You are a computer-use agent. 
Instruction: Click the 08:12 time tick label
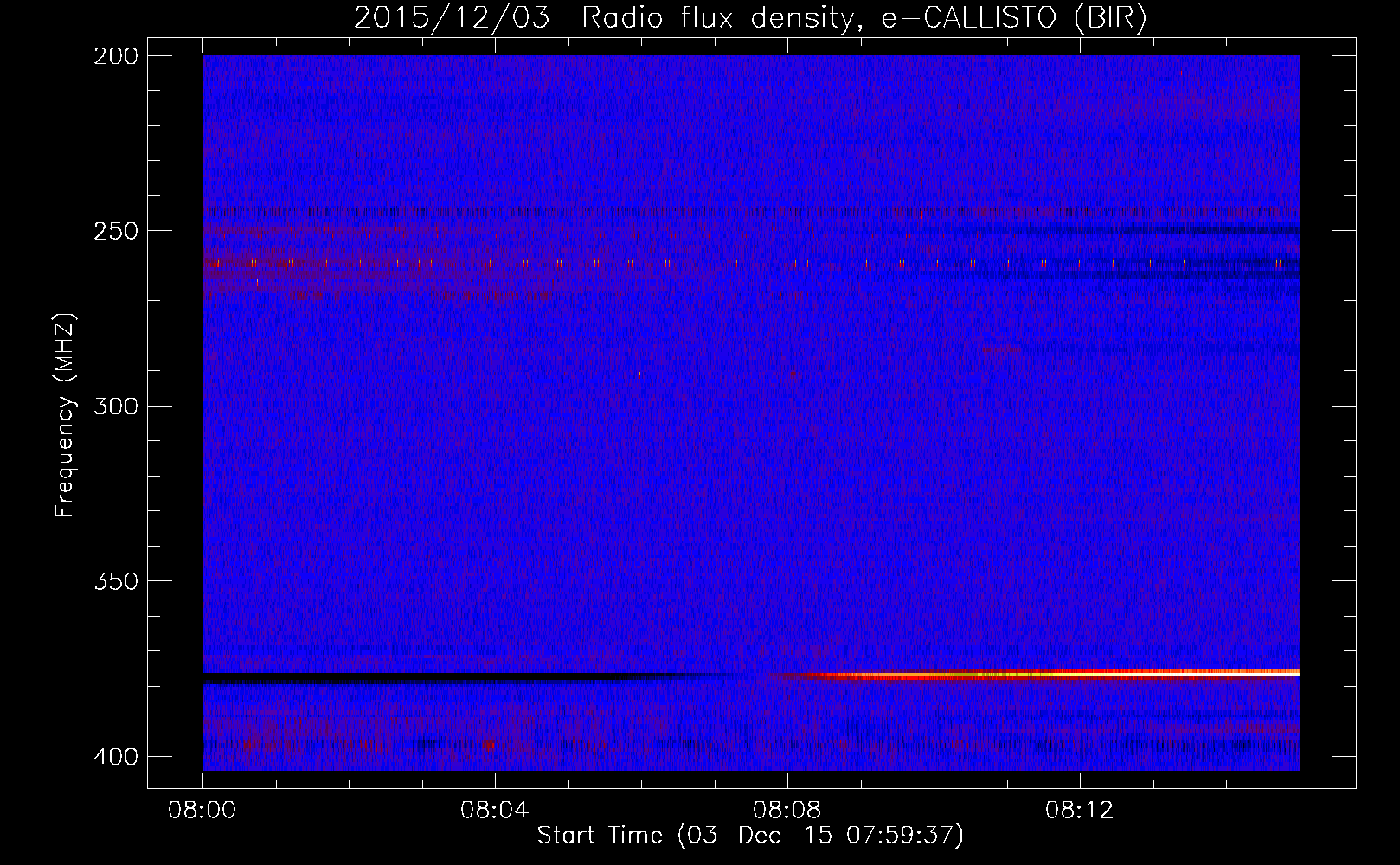pos(1080,811)
